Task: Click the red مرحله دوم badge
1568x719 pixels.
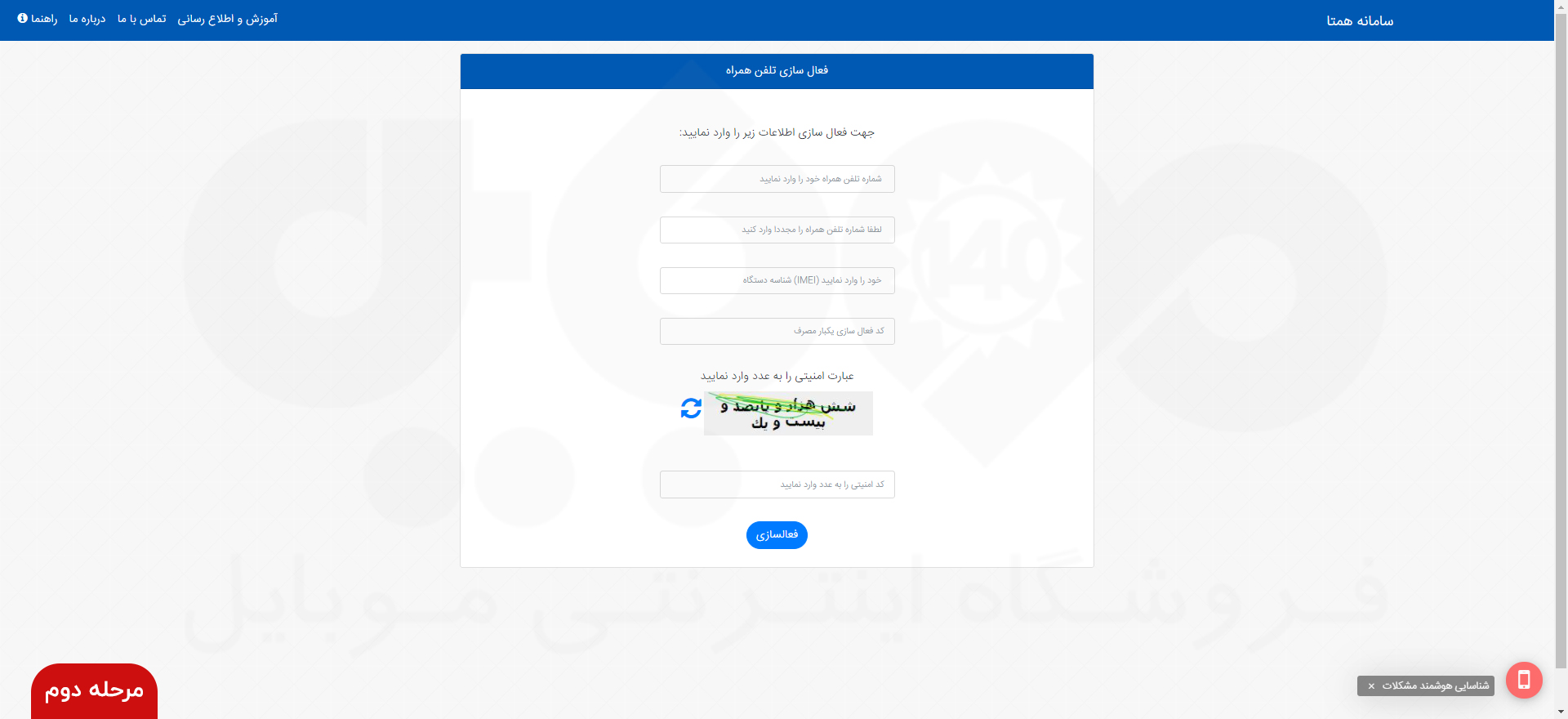Action: (94, 691)
